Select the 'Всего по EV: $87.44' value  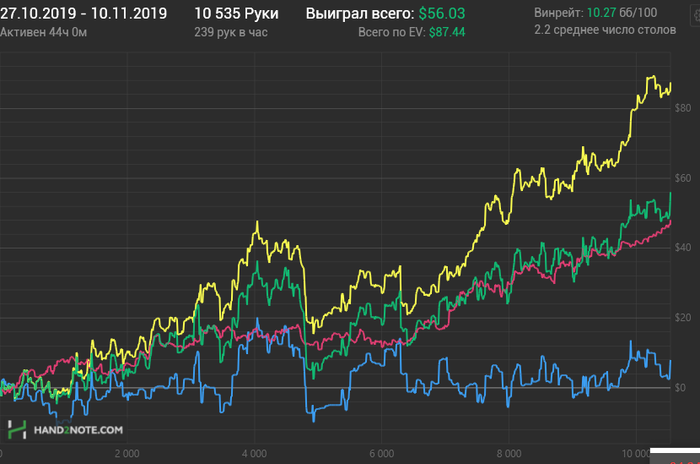click(x=412, y=32)
